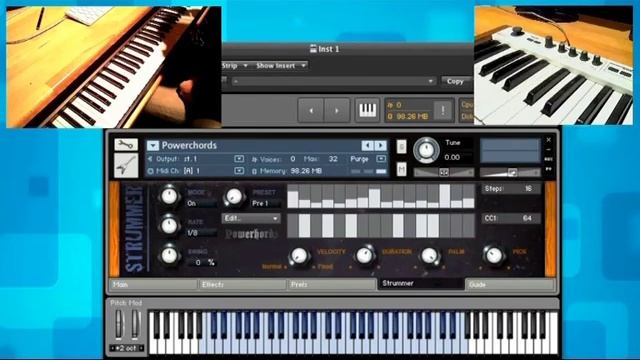Toggle the M mute button

pyautogui.click(x=401, y=169)
